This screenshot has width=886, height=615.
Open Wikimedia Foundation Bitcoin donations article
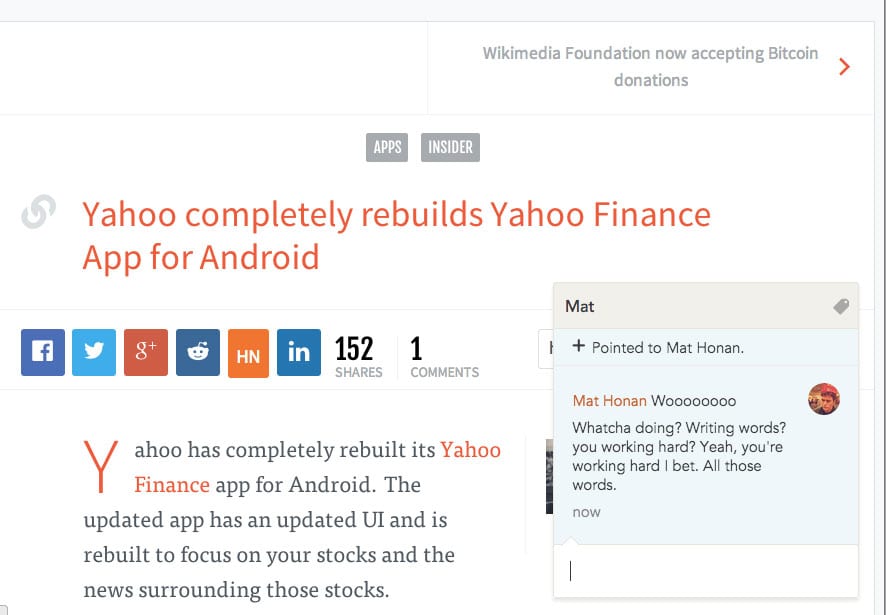650,67
